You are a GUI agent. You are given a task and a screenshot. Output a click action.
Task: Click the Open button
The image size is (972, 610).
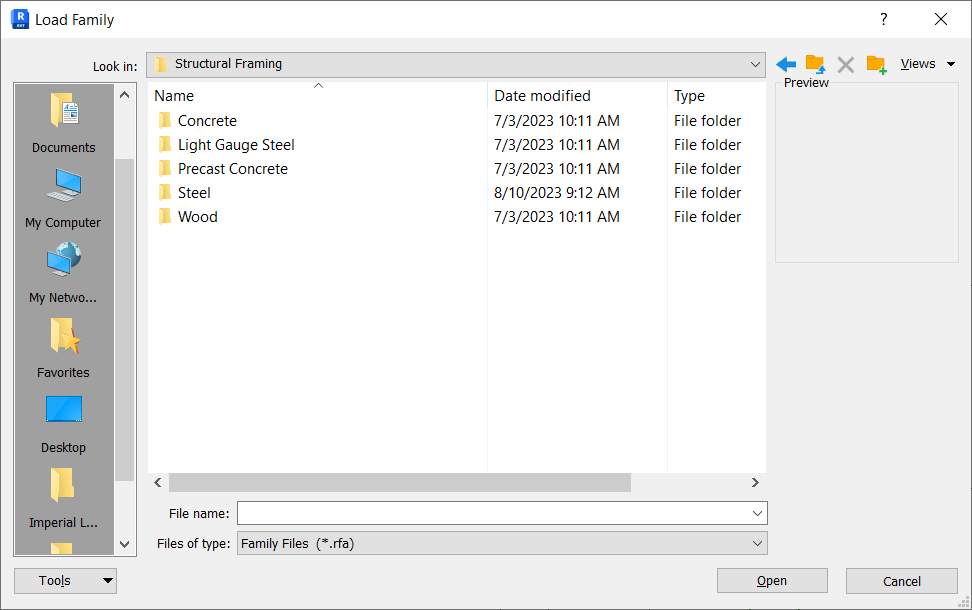(x=772, y=581)
